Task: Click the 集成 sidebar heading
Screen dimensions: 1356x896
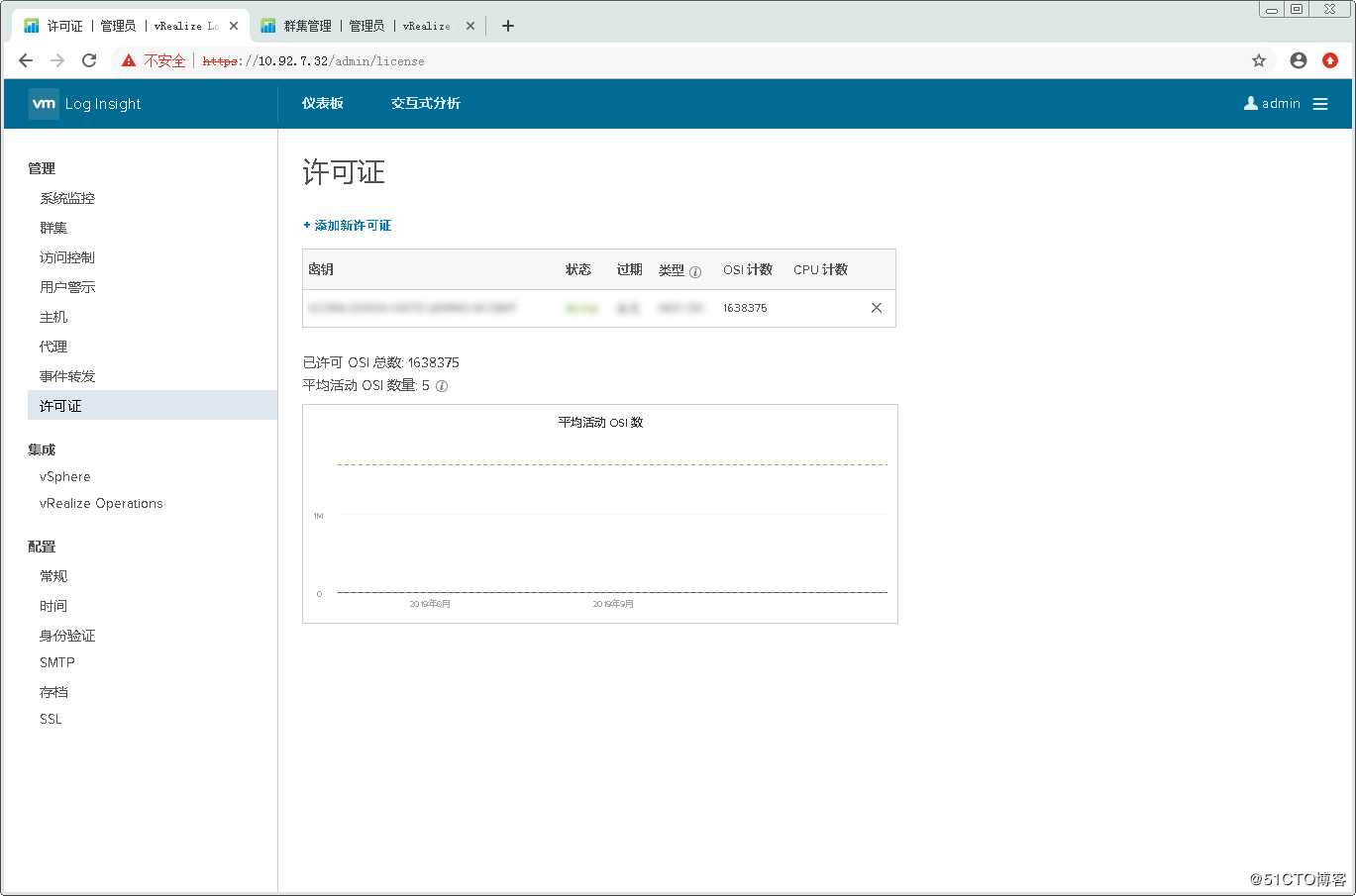Action: point(42,449)
